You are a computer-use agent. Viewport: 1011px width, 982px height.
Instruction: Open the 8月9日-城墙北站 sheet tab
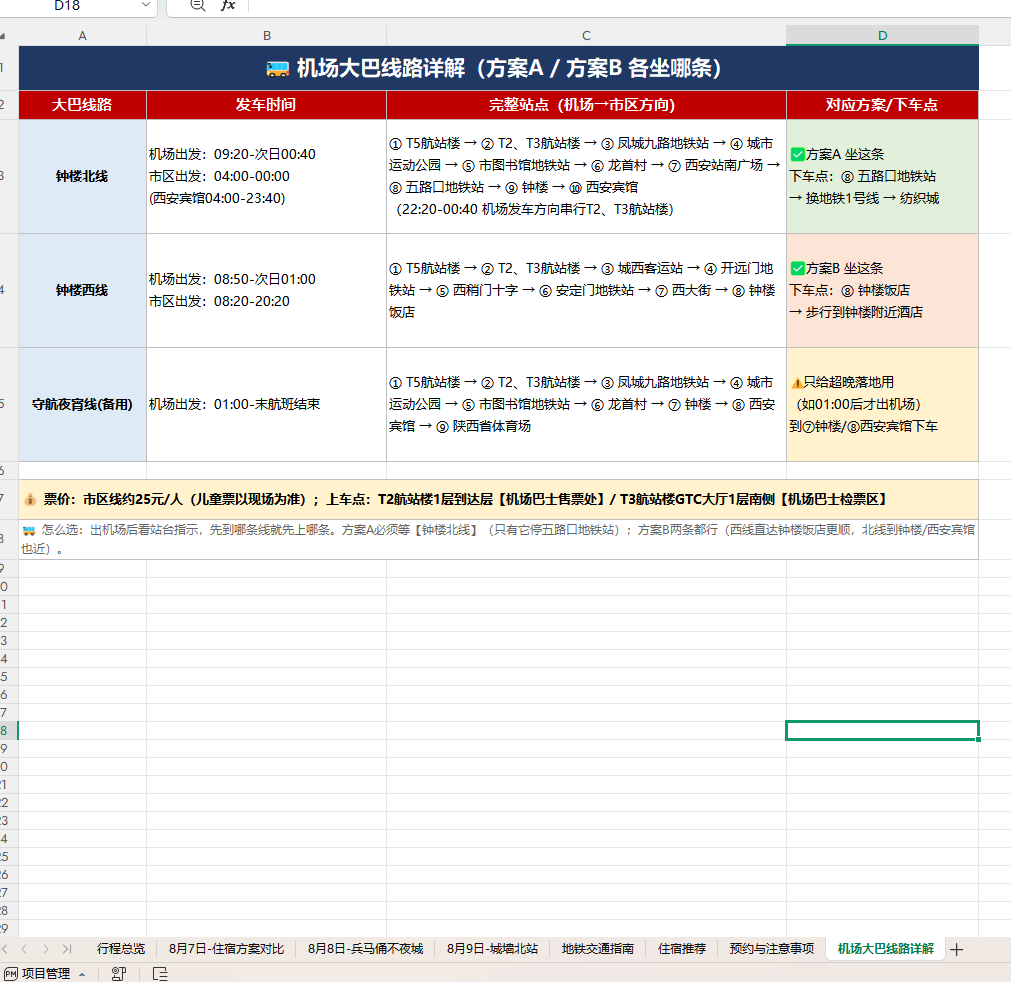492,948
